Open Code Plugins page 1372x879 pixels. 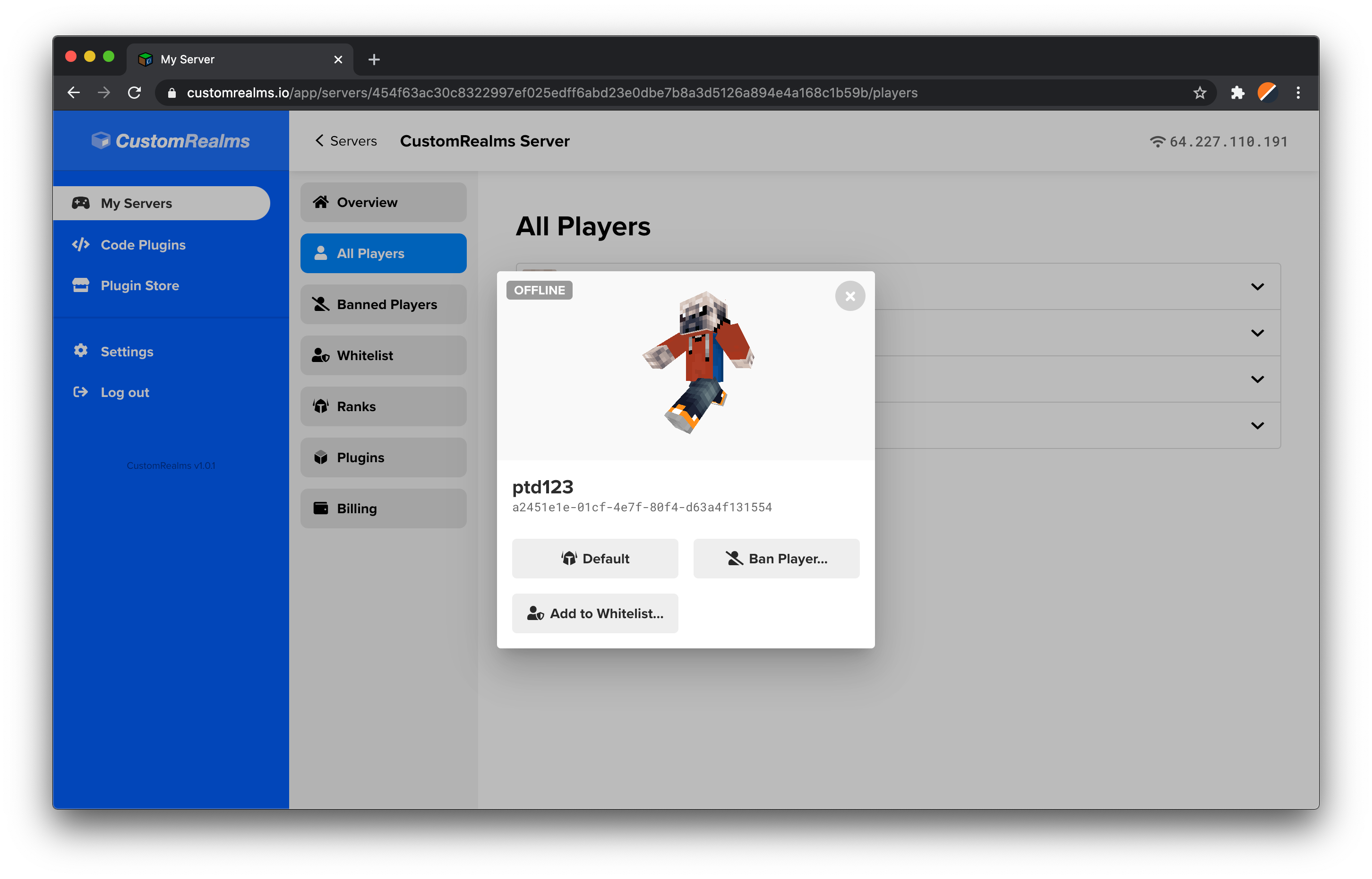[129, 245]
